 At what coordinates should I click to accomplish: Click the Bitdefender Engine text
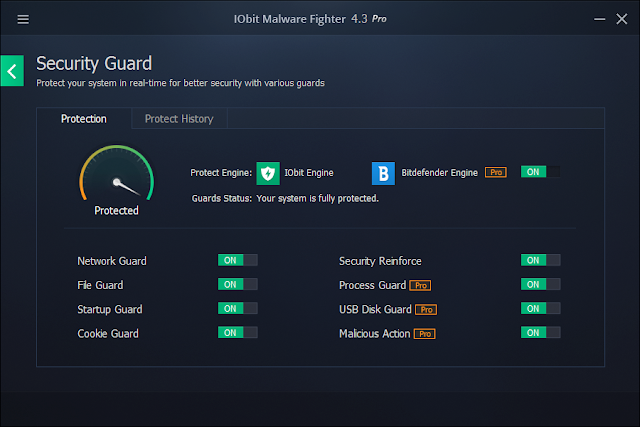(x=439, y=173)
